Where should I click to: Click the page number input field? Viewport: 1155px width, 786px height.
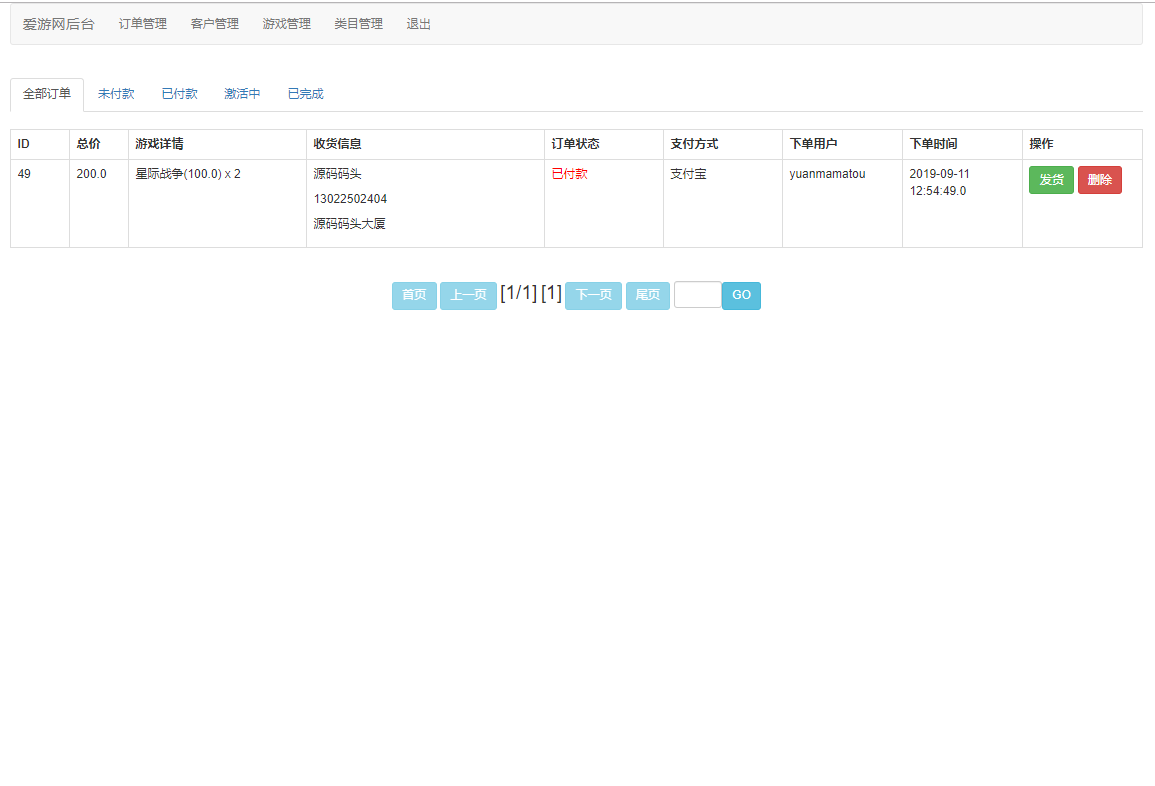[x=697, y=295]
